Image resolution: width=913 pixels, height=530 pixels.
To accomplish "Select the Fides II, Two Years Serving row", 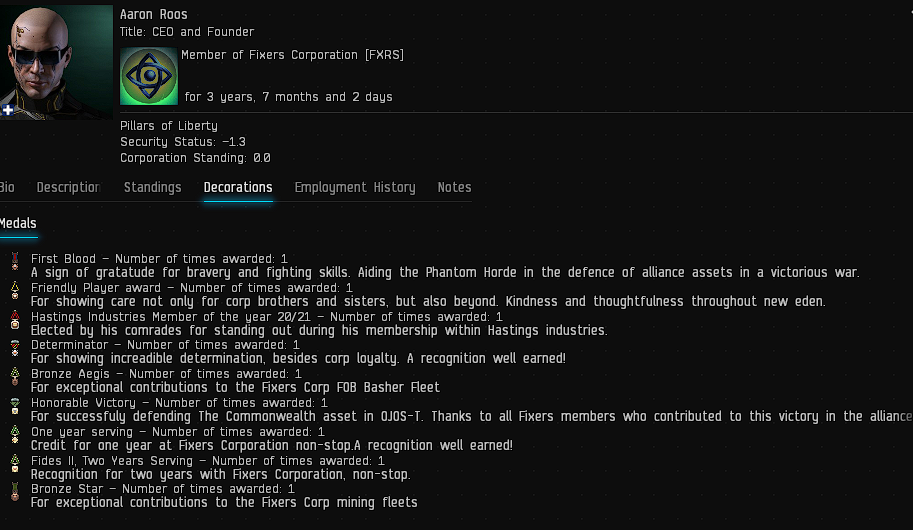I will (208, 461).
